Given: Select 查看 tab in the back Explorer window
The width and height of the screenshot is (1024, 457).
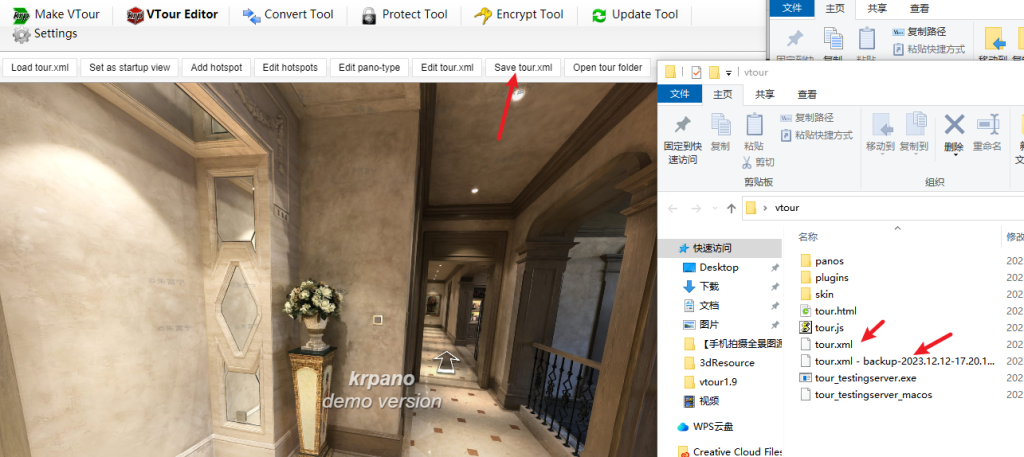Looking at the screenshot, I should click(919, 8).
